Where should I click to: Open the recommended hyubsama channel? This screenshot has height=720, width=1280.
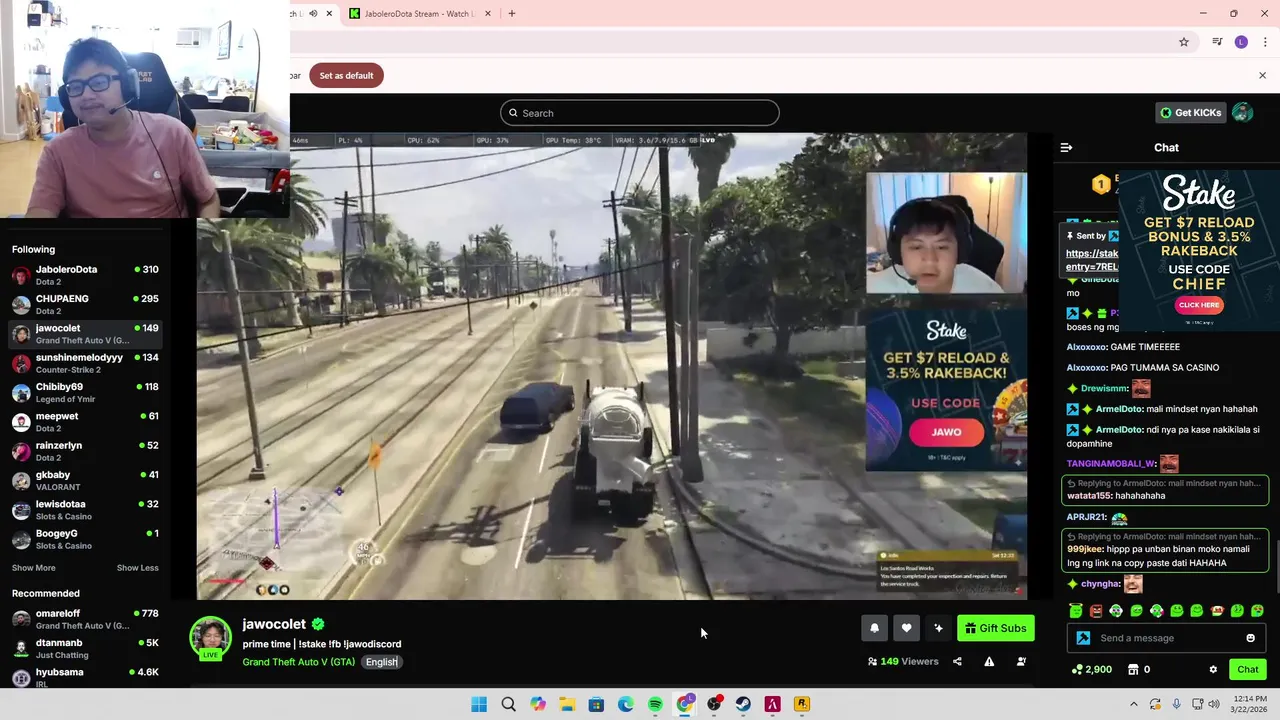click(x=85, y=677)
